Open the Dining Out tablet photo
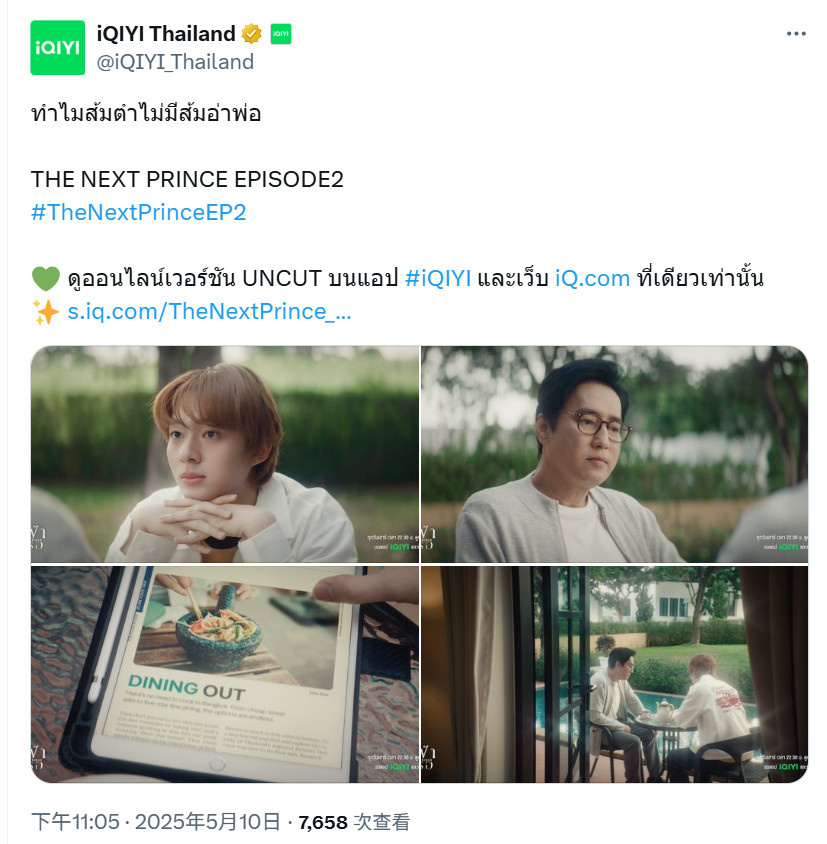This screenshot has height=844, width=827. [x=225, y=674]
